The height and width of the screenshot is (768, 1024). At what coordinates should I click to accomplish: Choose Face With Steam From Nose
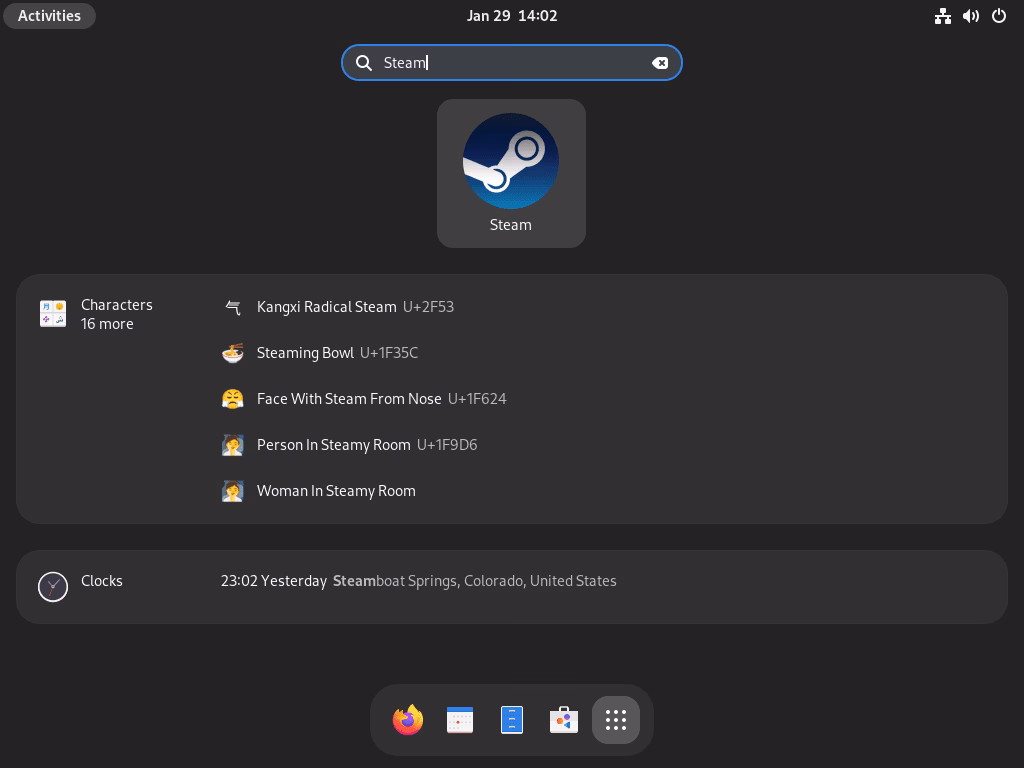364,399
